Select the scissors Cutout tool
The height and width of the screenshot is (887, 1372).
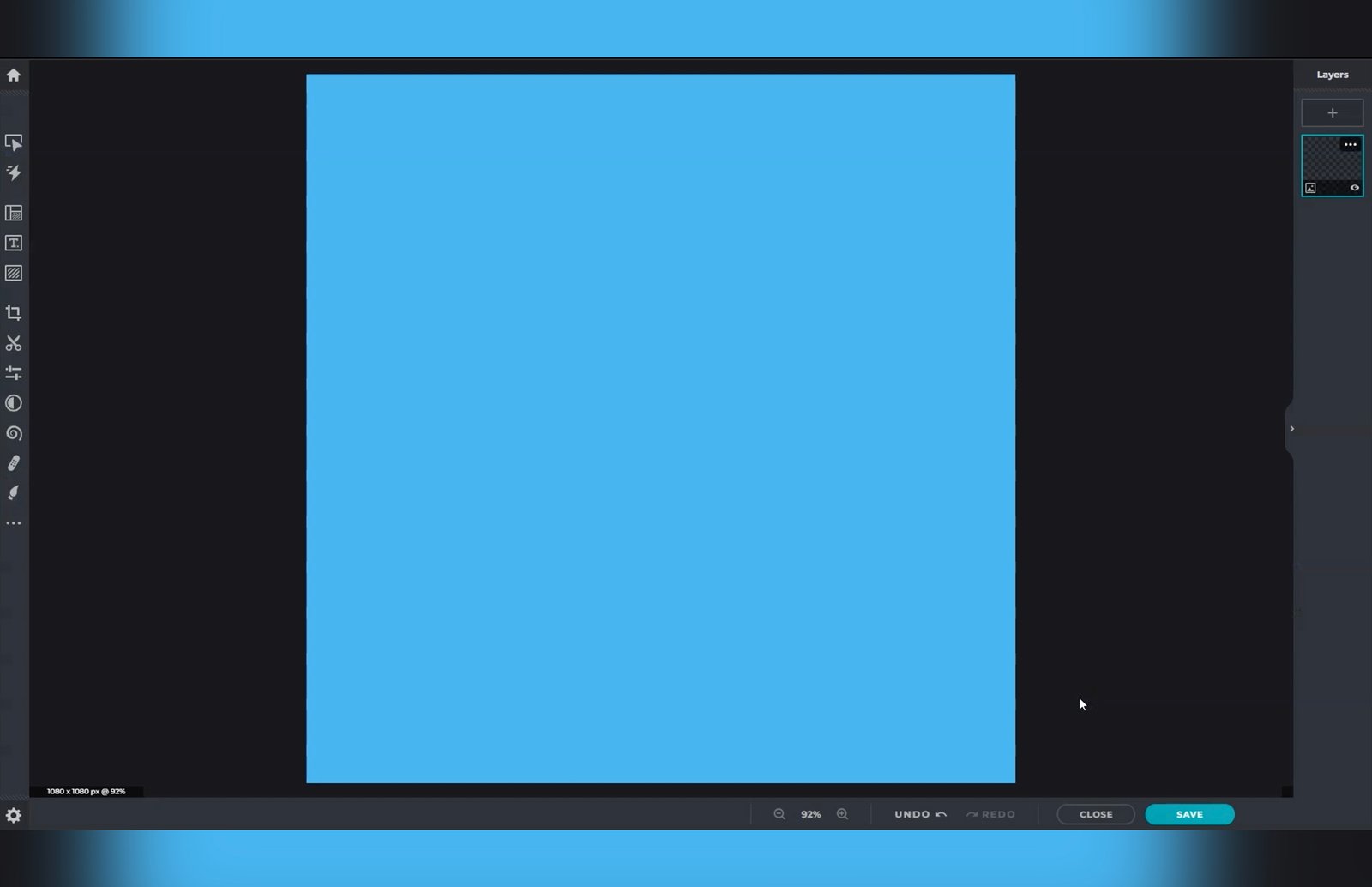click(14, 343)
